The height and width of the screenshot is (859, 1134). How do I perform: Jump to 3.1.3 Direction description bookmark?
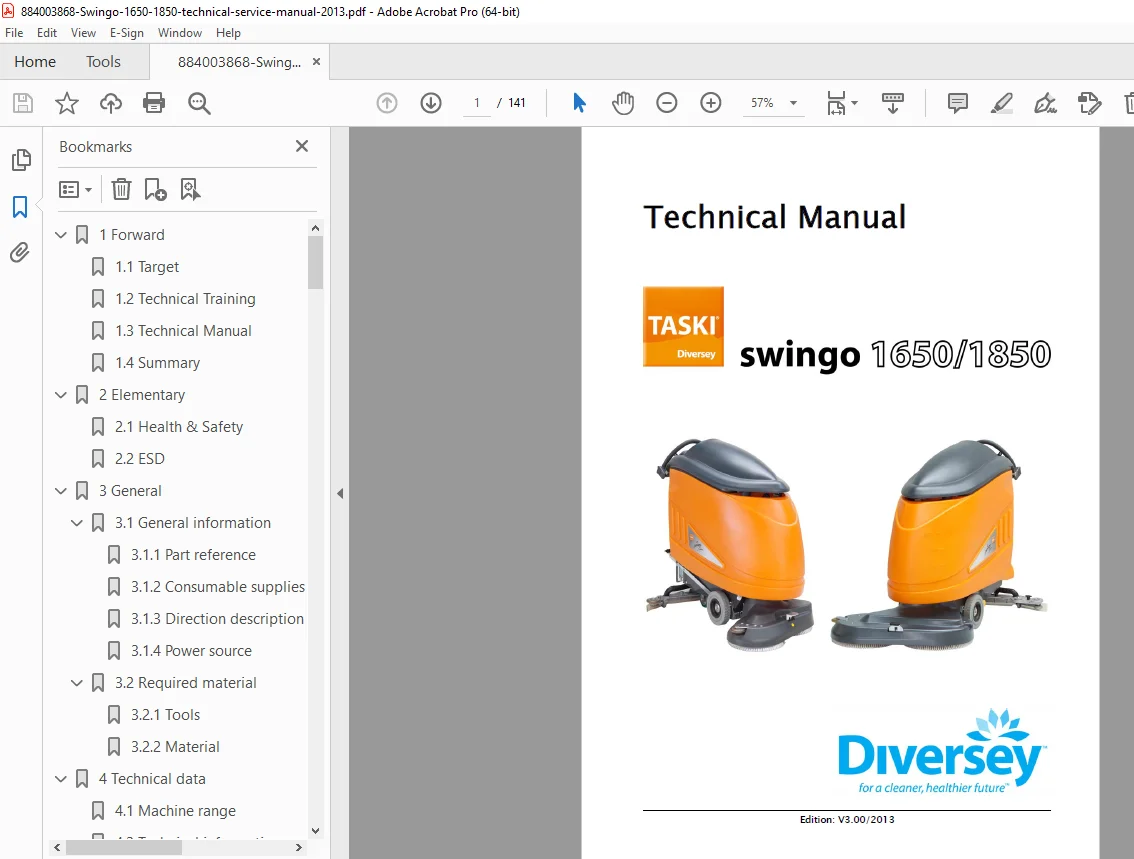tap(217, 619)
